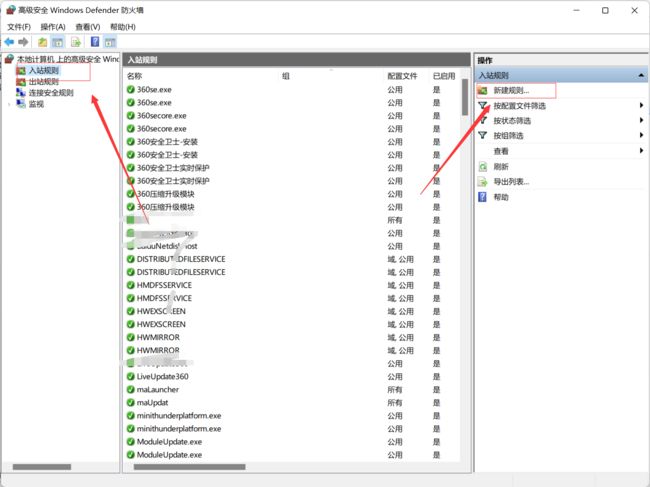
Task: Click the Forward arrow toolbar icon
Action: click(24, 42)
